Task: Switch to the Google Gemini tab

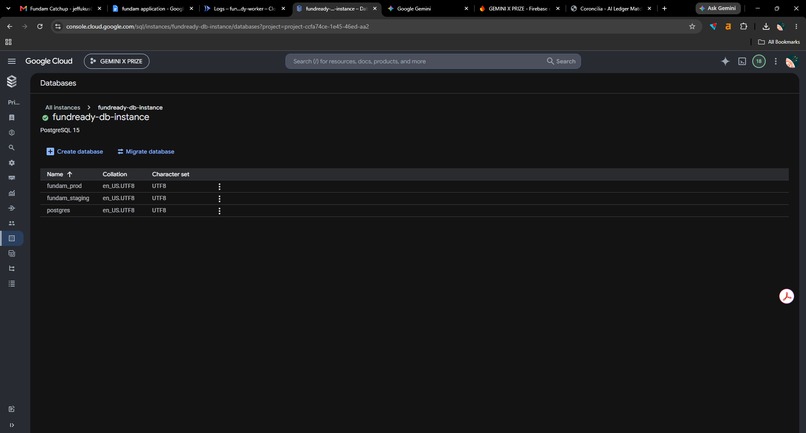Action: (x=428, y=8)
